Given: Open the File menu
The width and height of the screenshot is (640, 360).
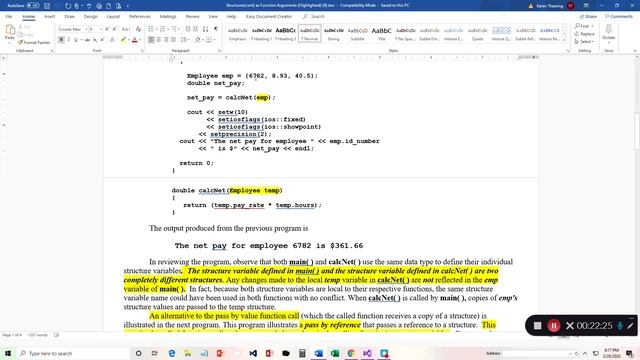Looking at the screenshot, I should tap(9, 17).
